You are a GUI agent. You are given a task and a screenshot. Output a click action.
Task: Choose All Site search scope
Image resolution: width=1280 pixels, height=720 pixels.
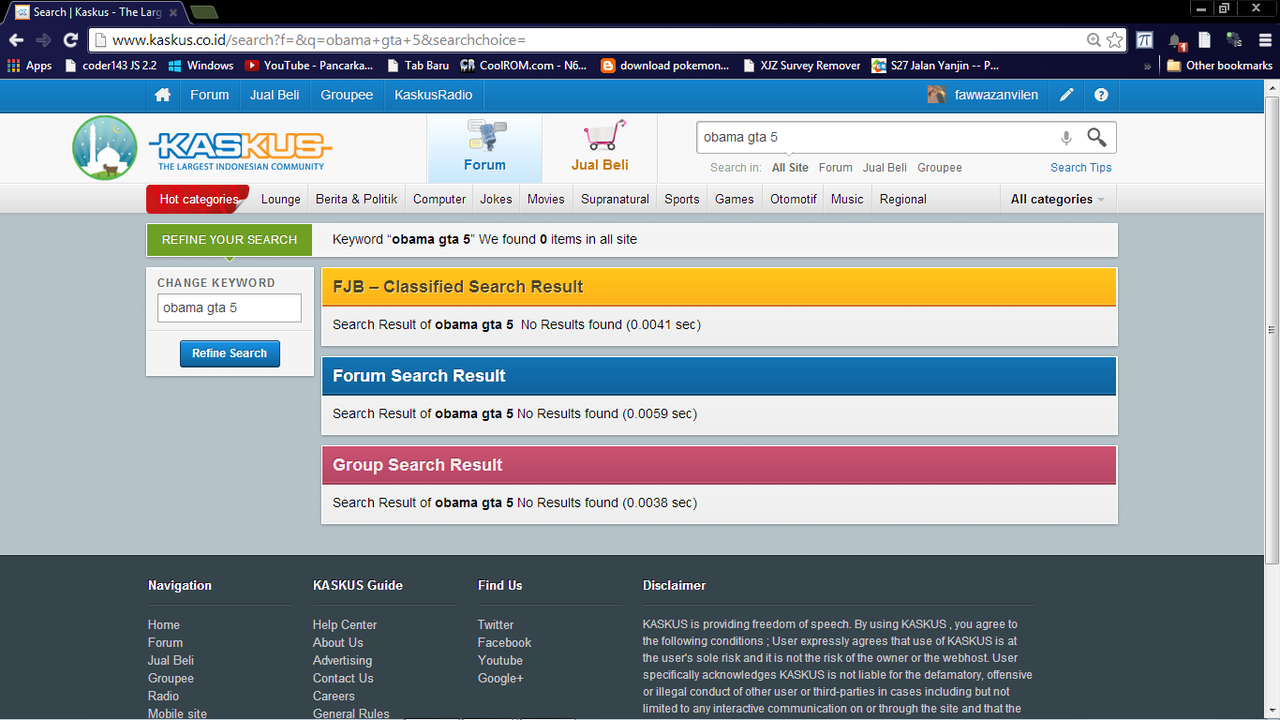[x=790, y=168]
